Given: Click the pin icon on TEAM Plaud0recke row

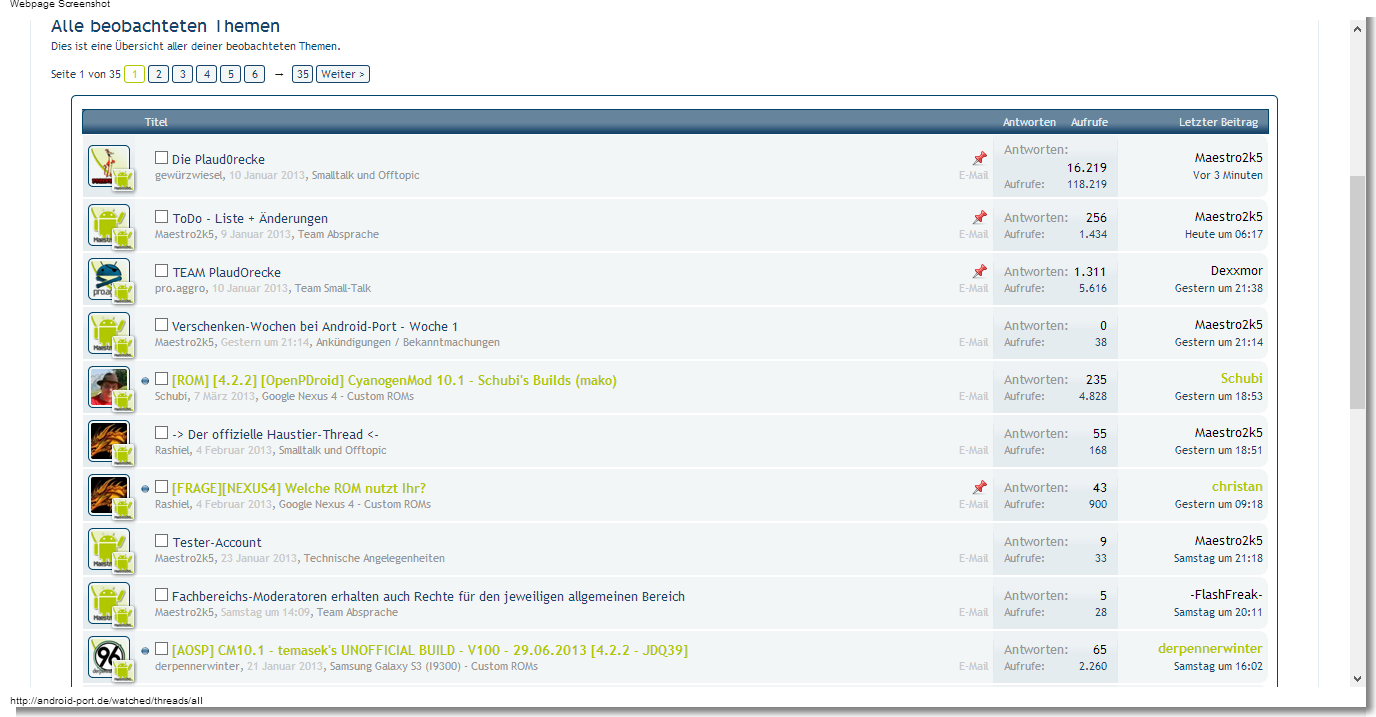Looking at the screenshot, I should pyautogui.click(x=979, y=272).
